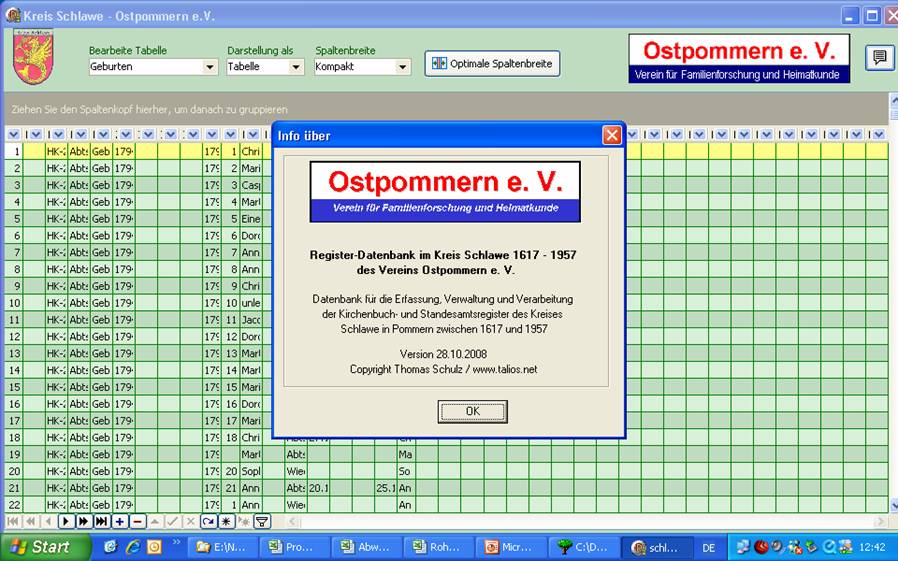Select row number 1 in the grid
The width and height of the screenshot is (898, 561).
pyautogui.click(x=14, y=152)
